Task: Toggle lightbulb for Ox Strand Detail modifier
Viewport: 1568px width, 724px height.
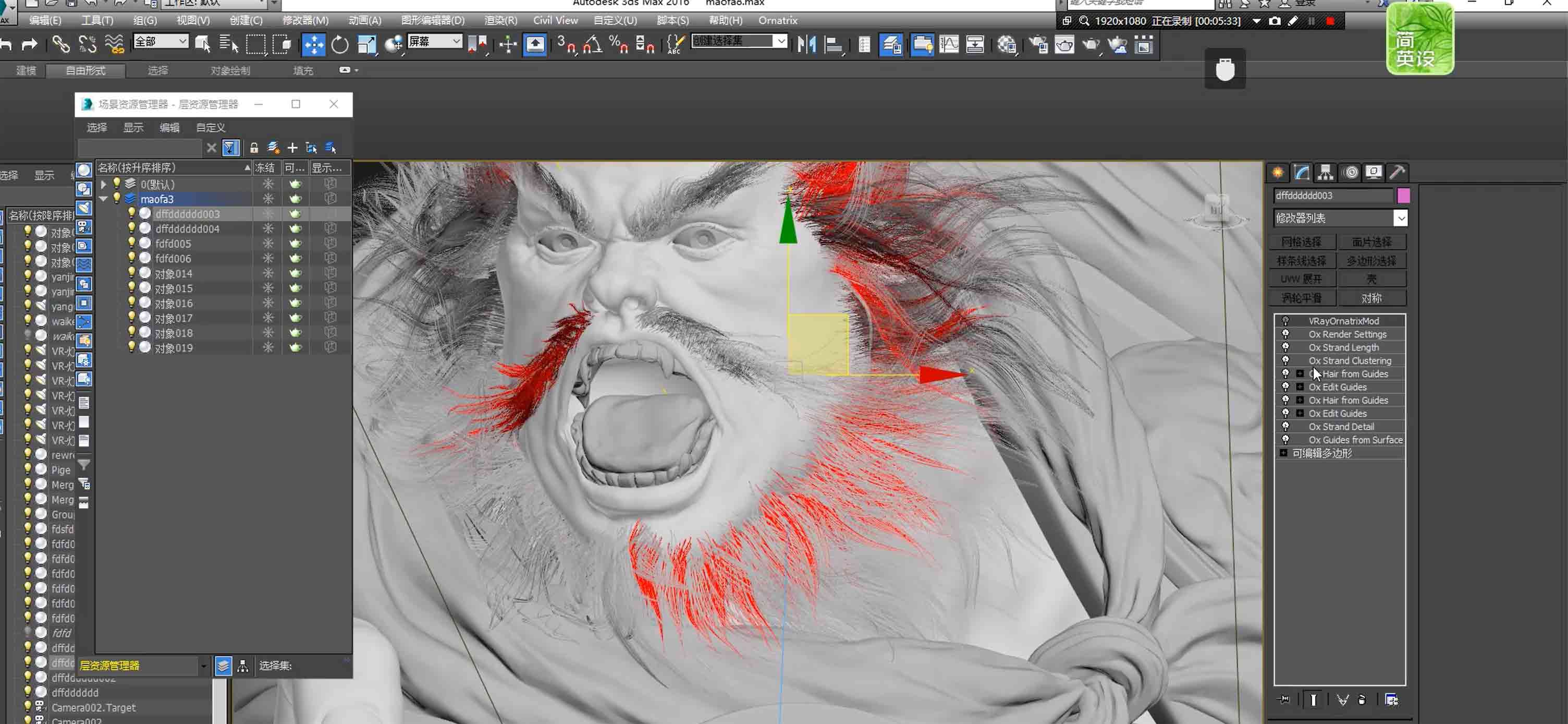Action: click(x=1285, y=426)
